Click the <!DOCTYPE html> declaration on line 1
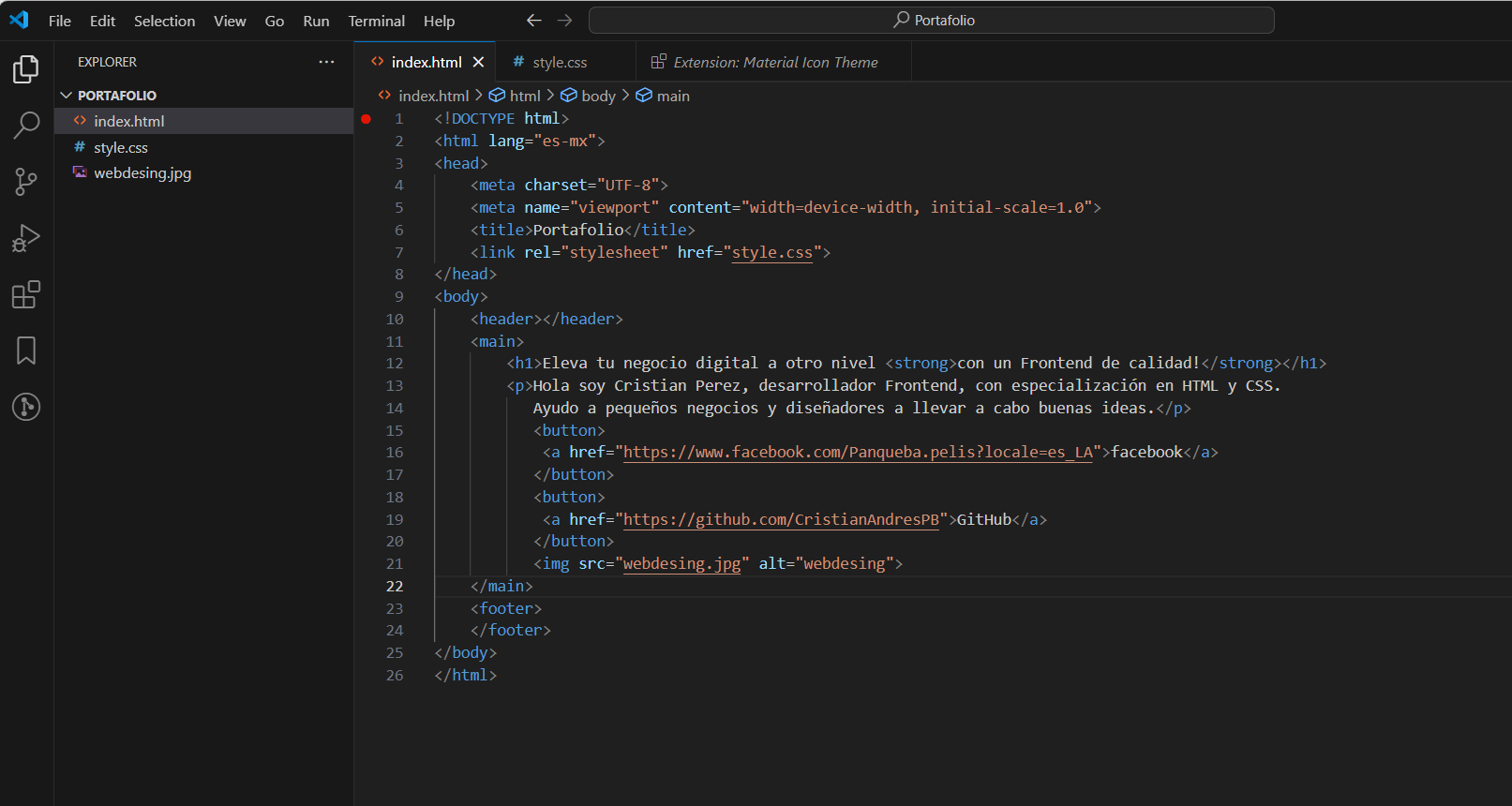The height and width of the screenshot is (806, 1512). [x=502, y=118]
